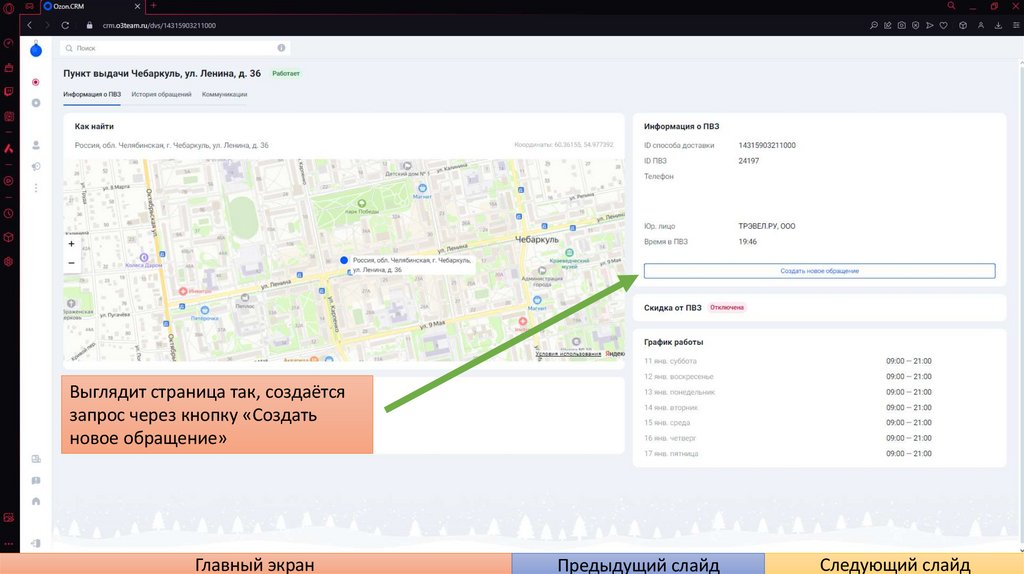This screenshot has width=1024, height=574.
Task: Click the ad blocker shield icon
Action: point(916,25)
